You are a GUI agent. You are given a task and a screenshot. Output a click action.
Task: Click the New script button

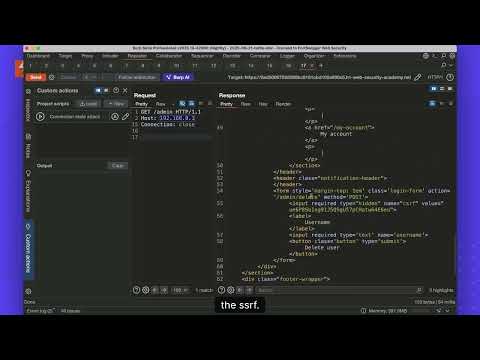[x=116, y=104]
